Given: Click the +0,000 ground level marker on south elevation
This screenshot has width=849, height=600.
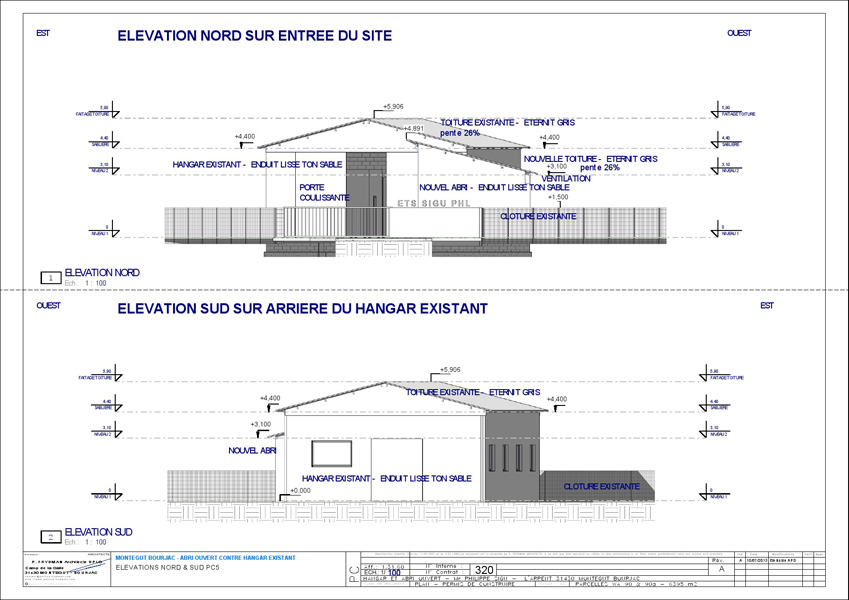Looking at the screenshot, I should (299, 491).
